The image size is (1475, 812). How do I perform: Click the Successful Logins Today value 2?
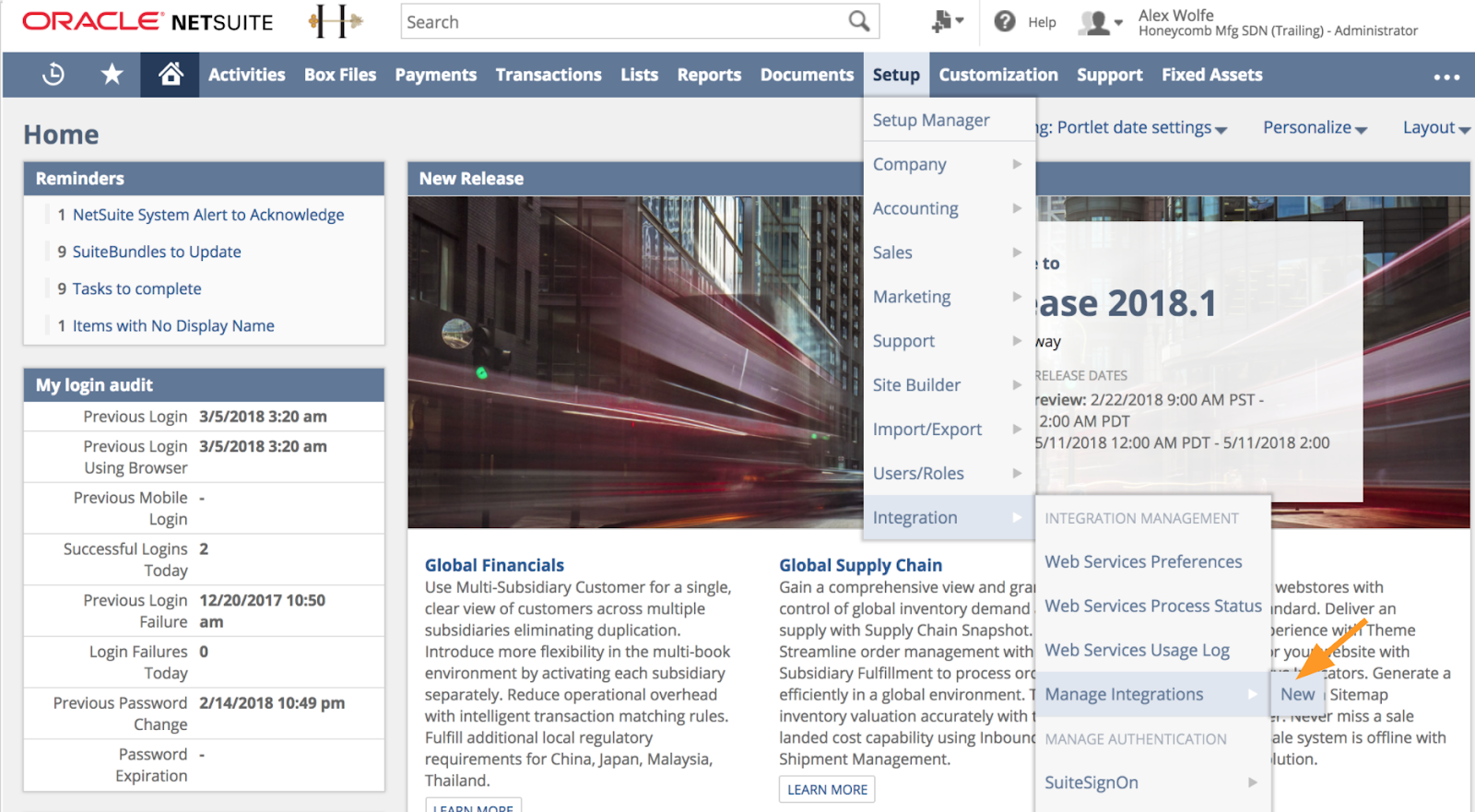coord(204,549)
